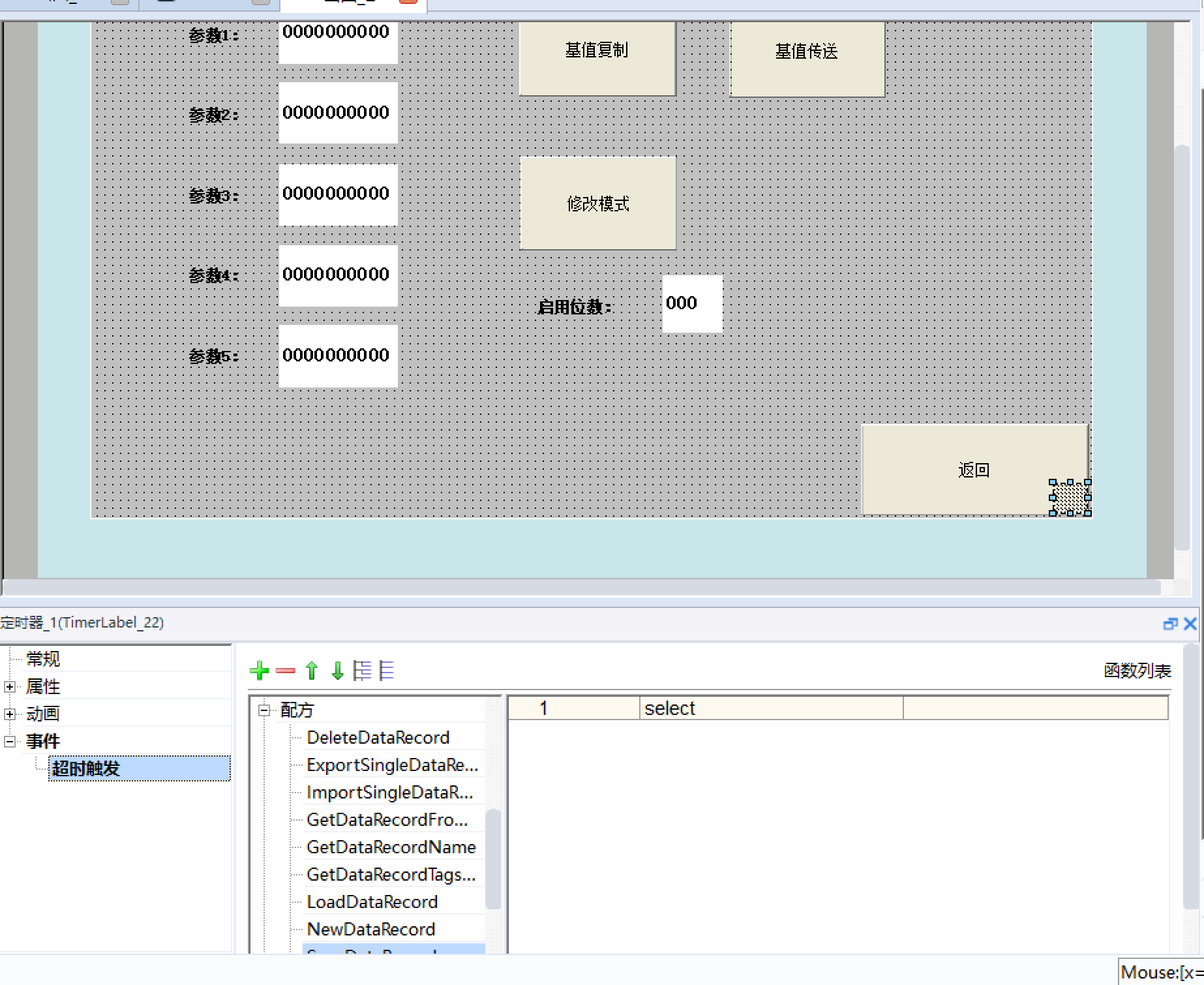Restore the properties panel via float icon
This screenshot has width=1204, height=985.
(x=1170, y=624)
